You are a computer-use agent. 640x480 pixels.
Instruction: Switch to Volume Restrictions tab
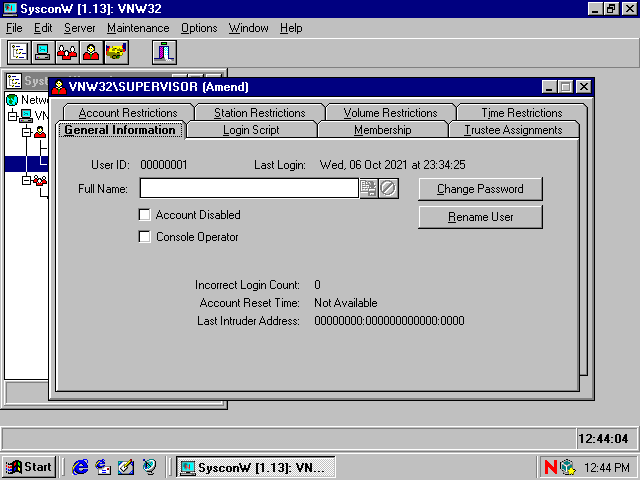(390, 113)
